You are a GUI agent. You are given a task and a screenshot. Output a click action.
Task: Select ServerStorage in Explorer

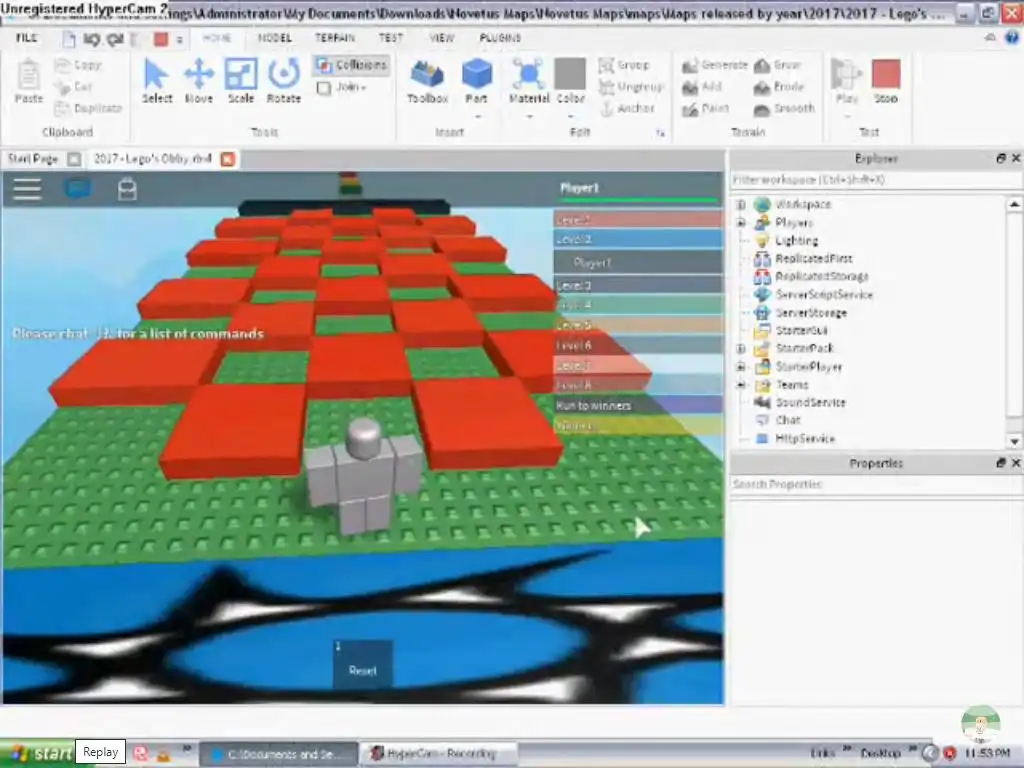click(810, 313)
